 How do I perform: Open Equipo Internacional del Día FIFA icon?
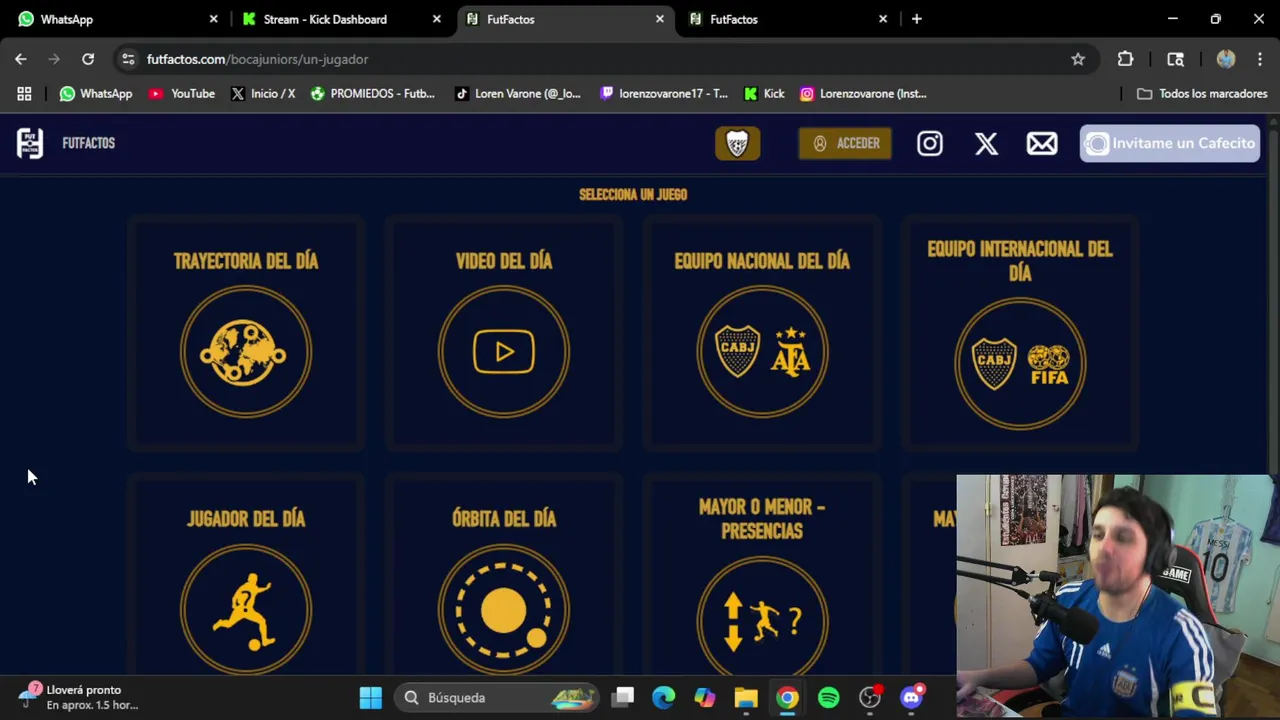tap(1020, 364)
